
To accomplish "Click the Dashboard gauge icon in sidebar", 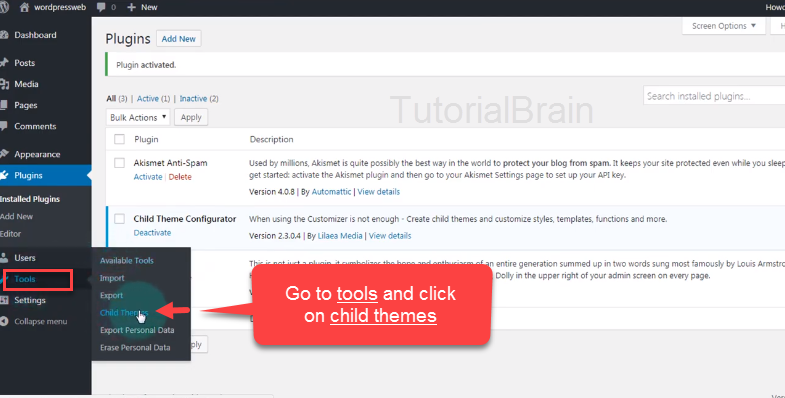I will pyautogui.click(x=4, y=35).
